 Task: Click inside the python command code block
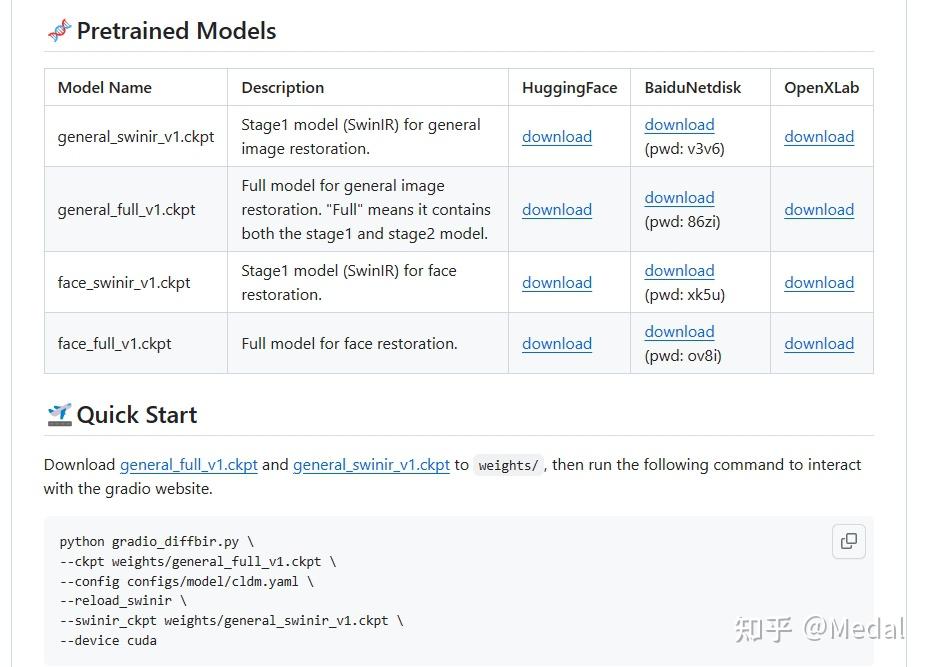coord(400,590)
